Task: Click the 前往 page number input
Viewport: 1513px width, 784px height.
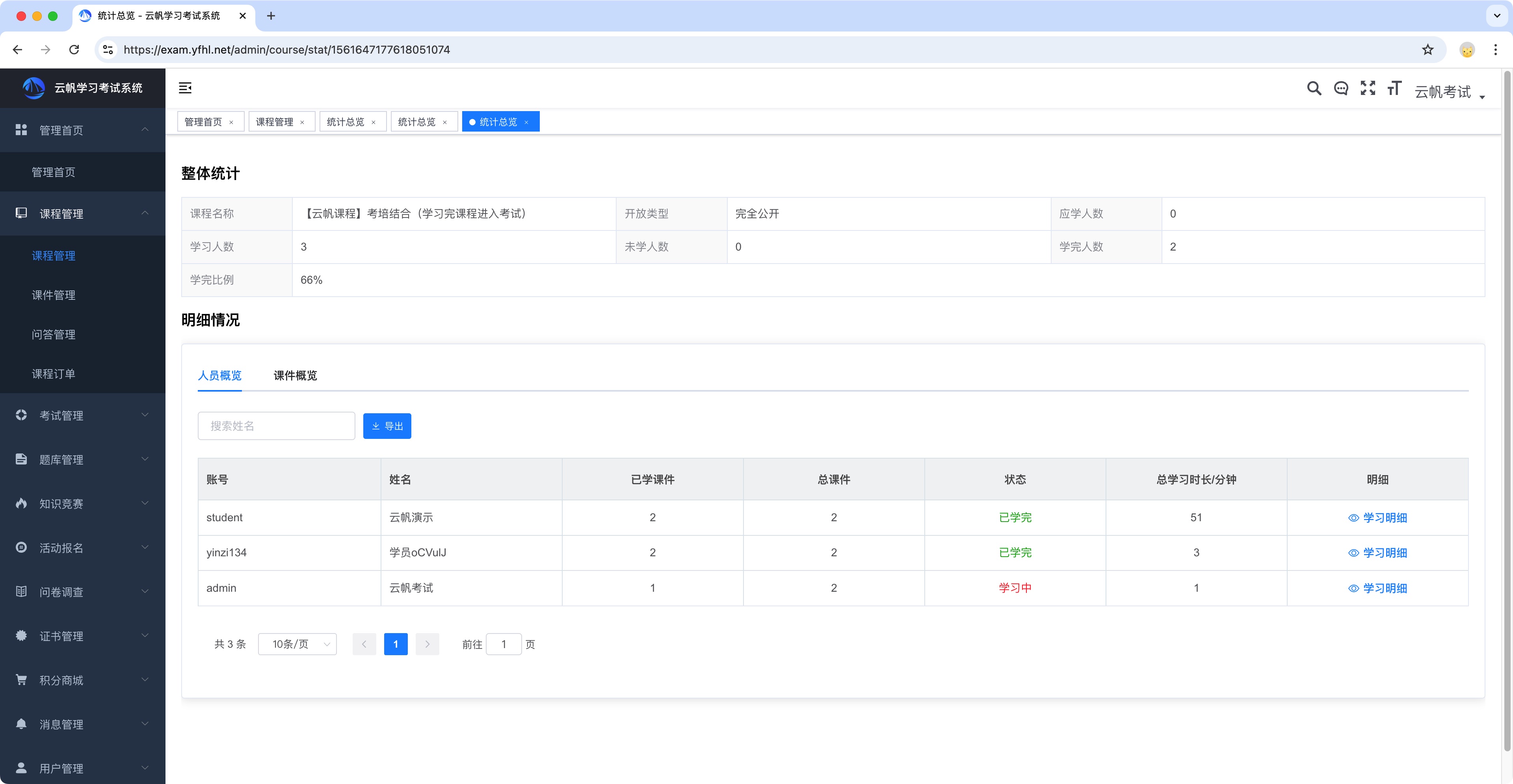Action: pyautogui.click(x=504, y=644)
